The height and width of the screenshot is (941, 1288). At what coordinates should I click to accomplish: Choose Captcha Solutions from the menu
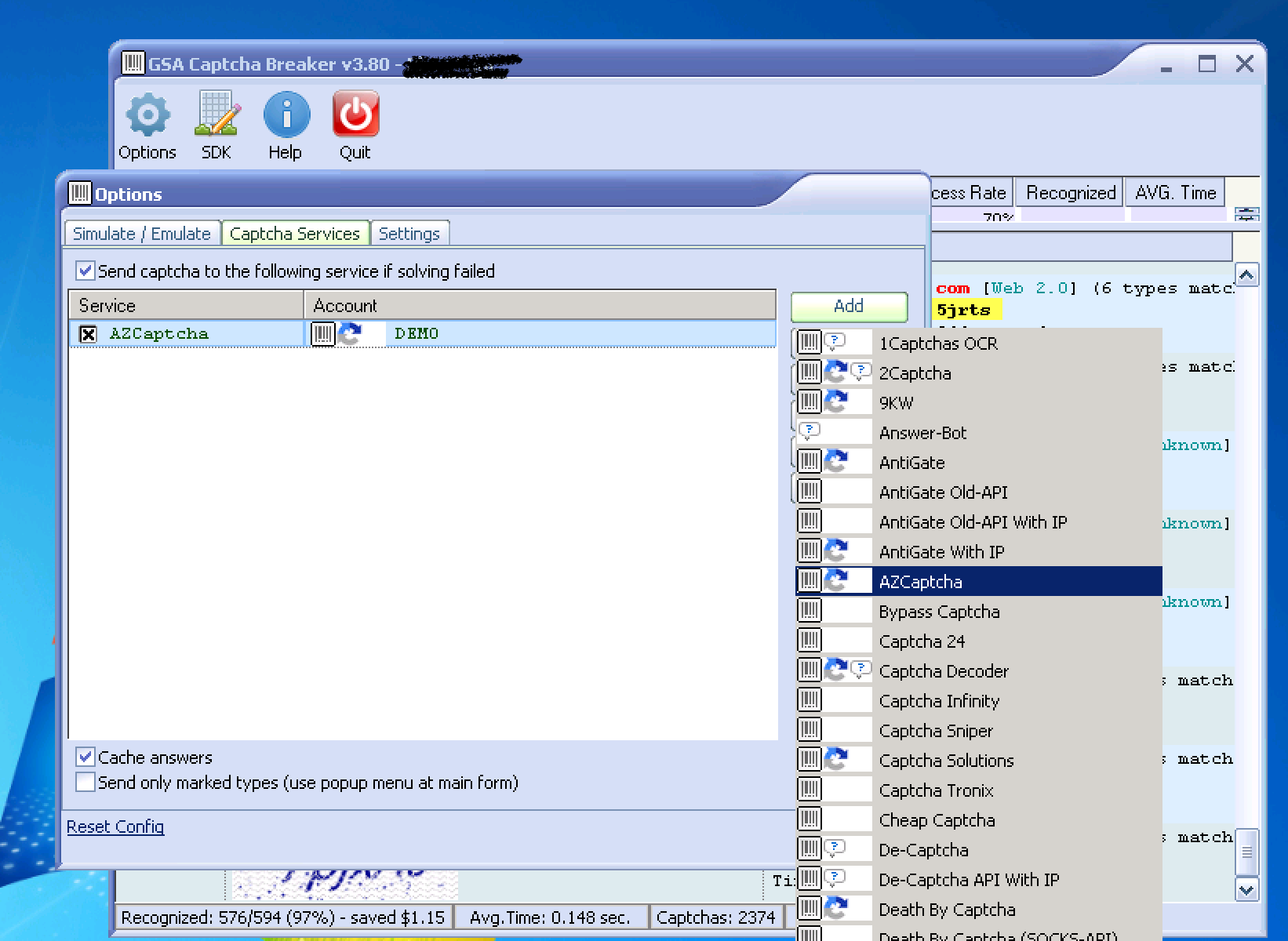pos(978,760)
